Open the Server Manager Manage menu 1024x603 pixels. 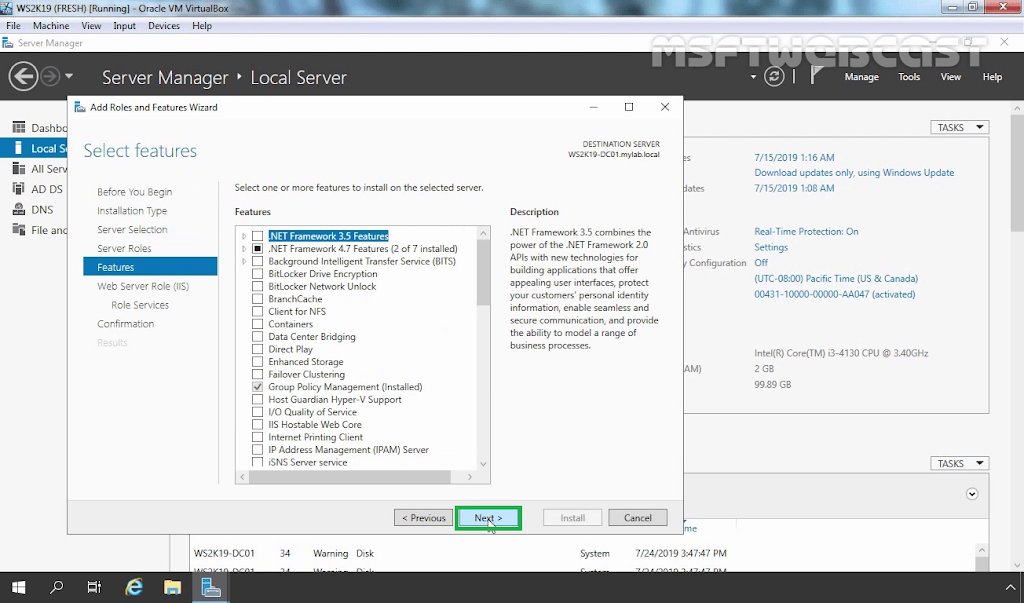861,76
